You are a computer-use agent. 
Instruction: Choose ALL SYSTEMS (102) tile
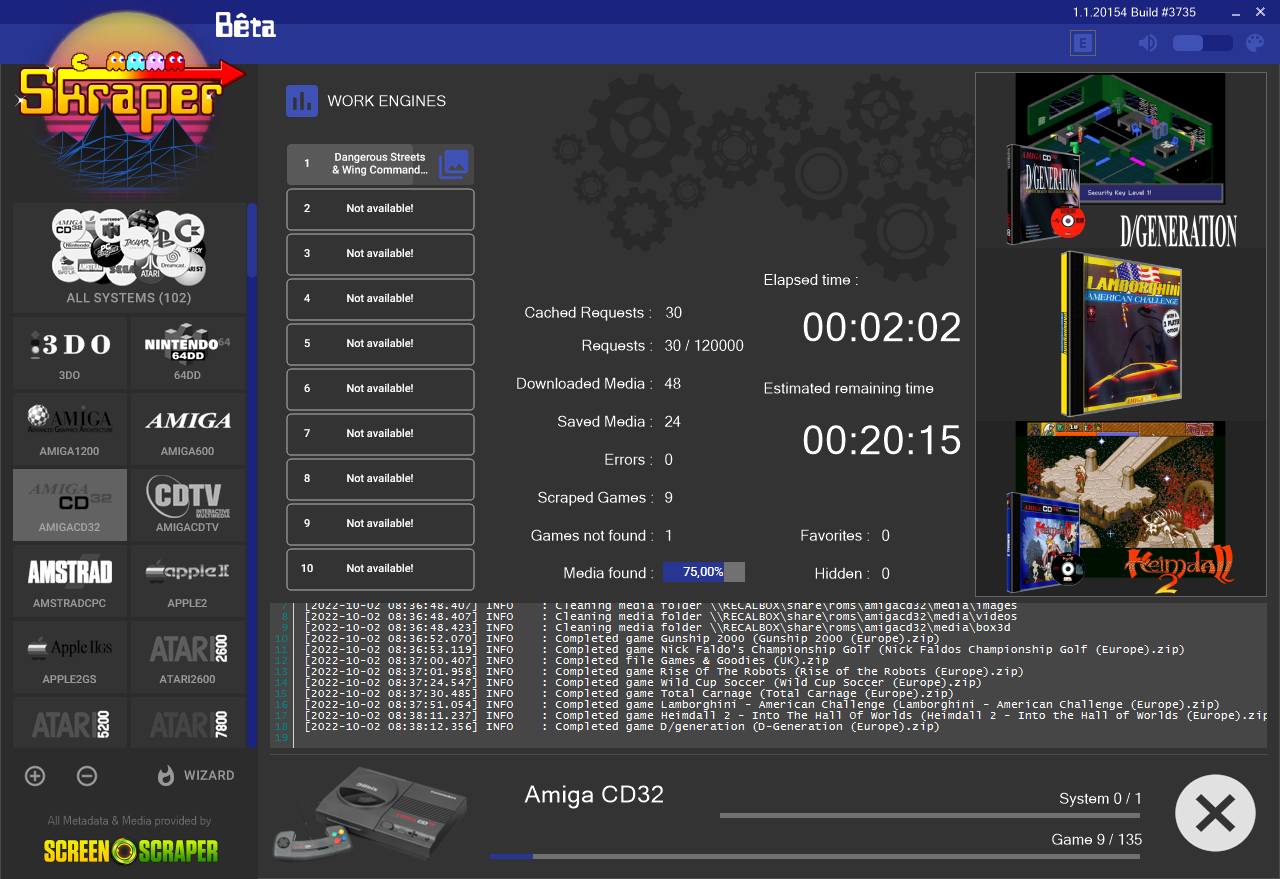(129, 258)
